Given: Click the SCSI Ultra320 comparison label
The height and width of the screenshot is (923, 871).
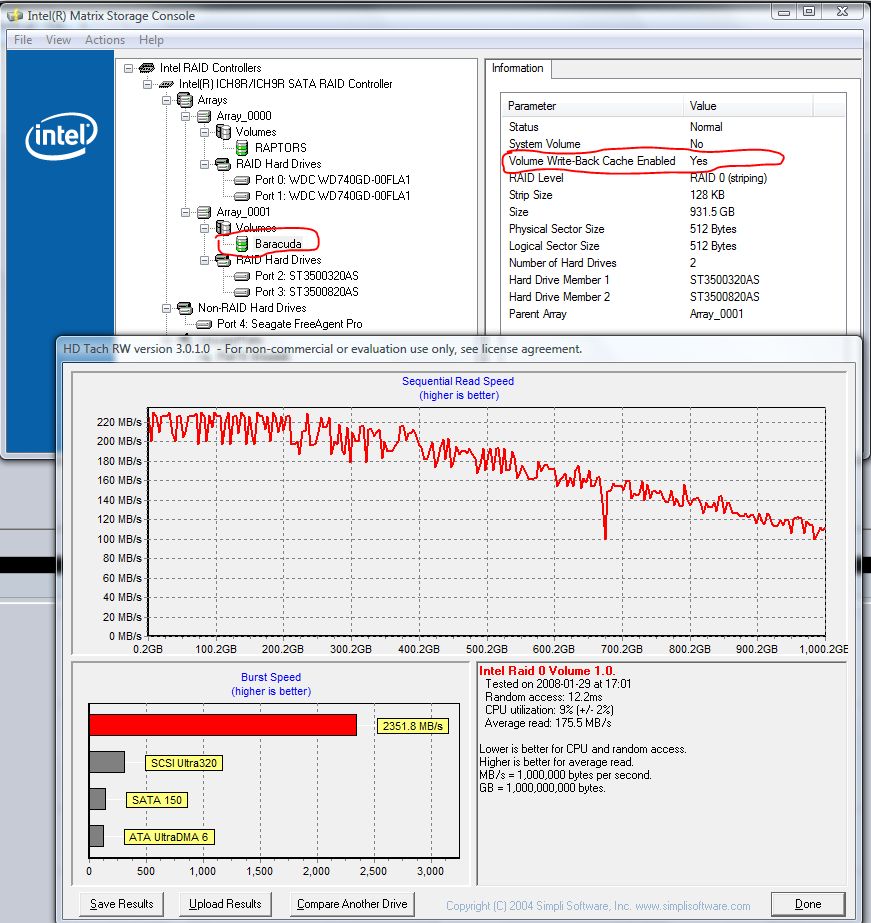Looking at the screenshot, I should click(184, 763).
